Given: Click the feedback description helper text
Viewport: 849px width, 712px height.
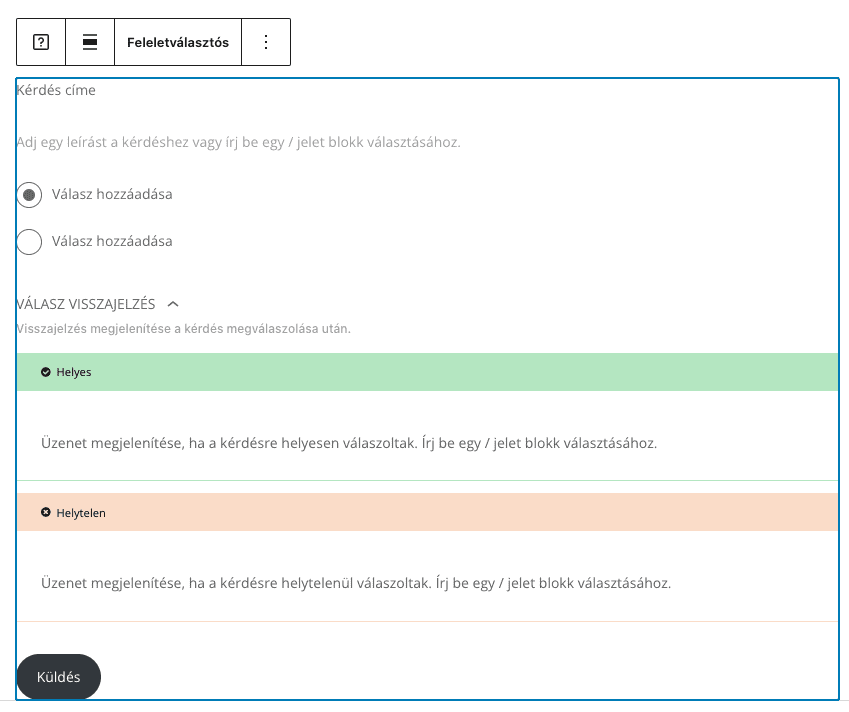Looking at the screenshot, I should (x=184, y=329).
